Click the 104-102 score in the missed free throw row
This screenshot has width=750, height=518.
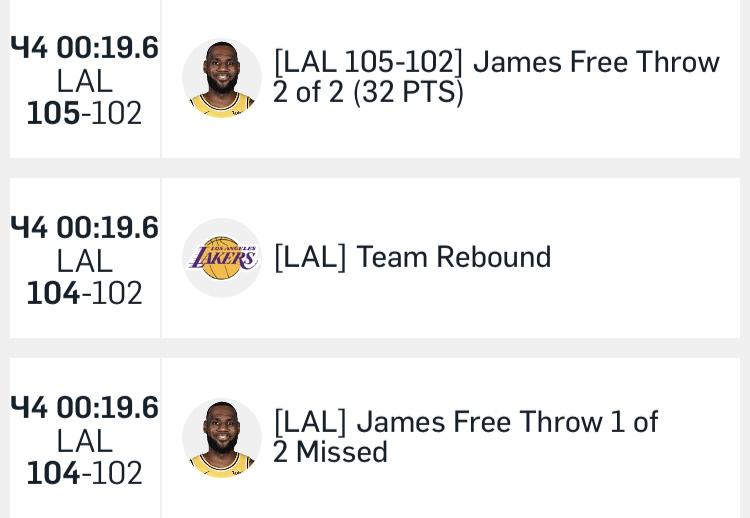[84, 473]
